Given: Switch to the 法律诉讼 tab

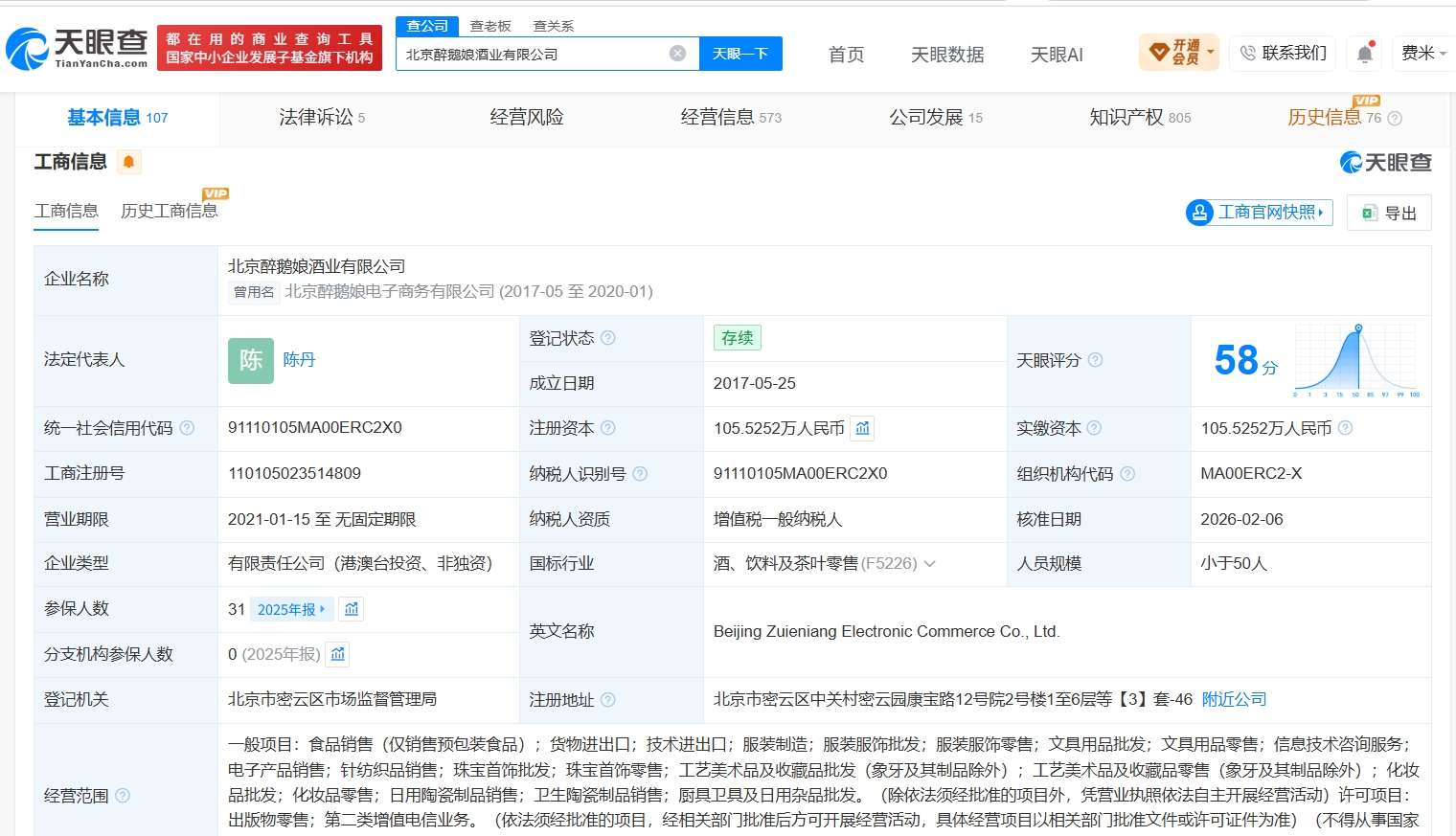Looking at the screenshot, I should (322, 118).
